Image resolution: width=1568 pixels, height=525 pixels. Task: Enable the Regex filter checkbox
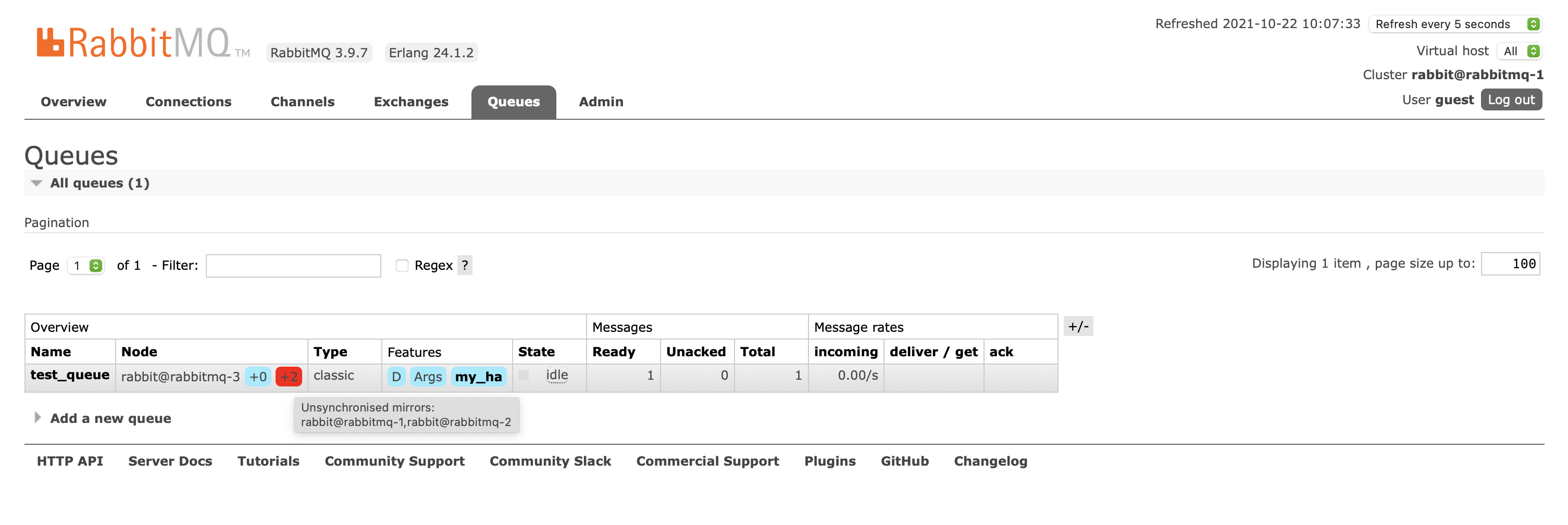click(x=401, y=265)
